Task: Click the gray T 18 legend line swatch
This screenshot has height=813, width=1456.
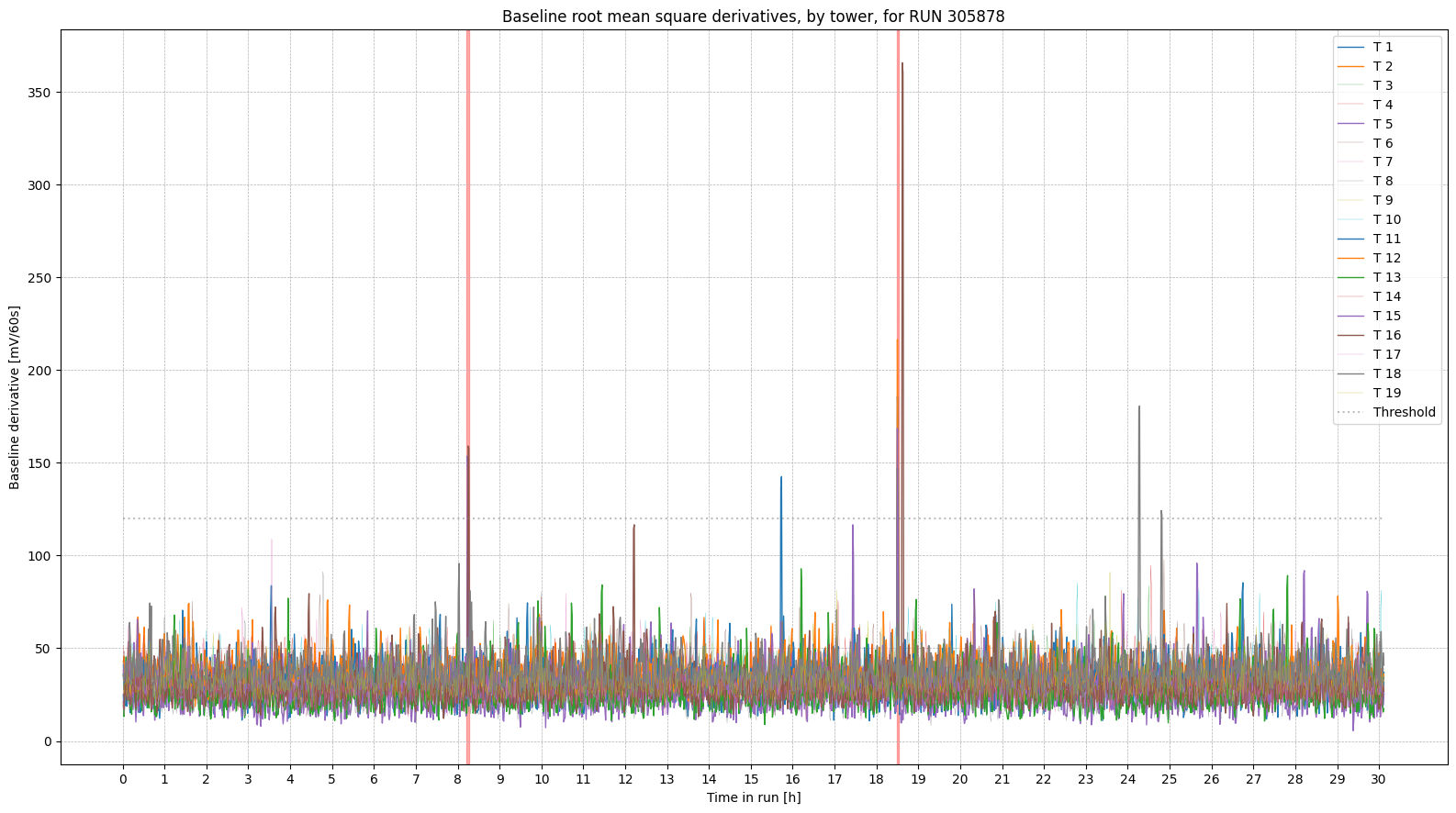Action: click(x=1350, y=373)
